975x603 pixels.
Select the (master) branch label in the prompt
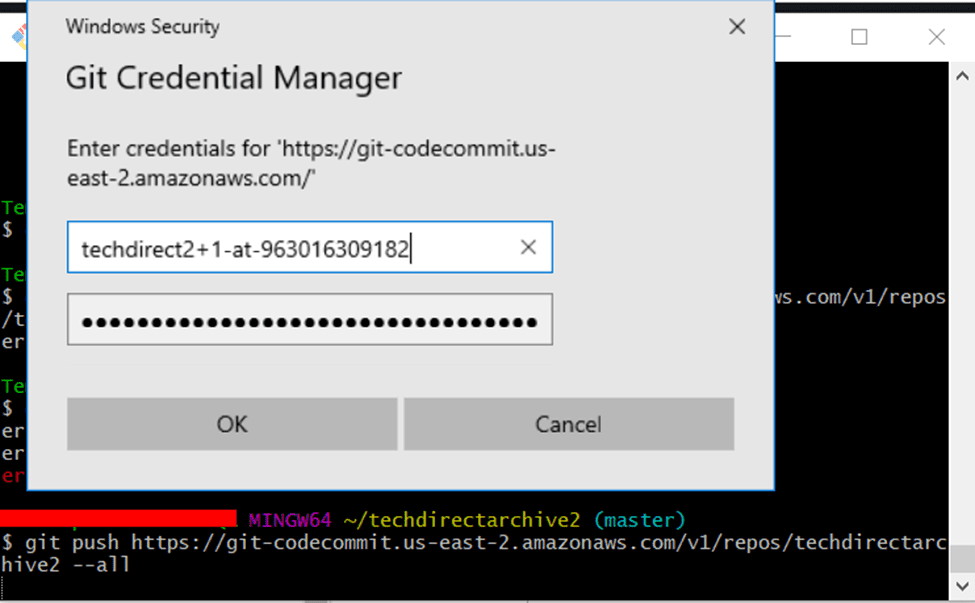pos(640,519)
